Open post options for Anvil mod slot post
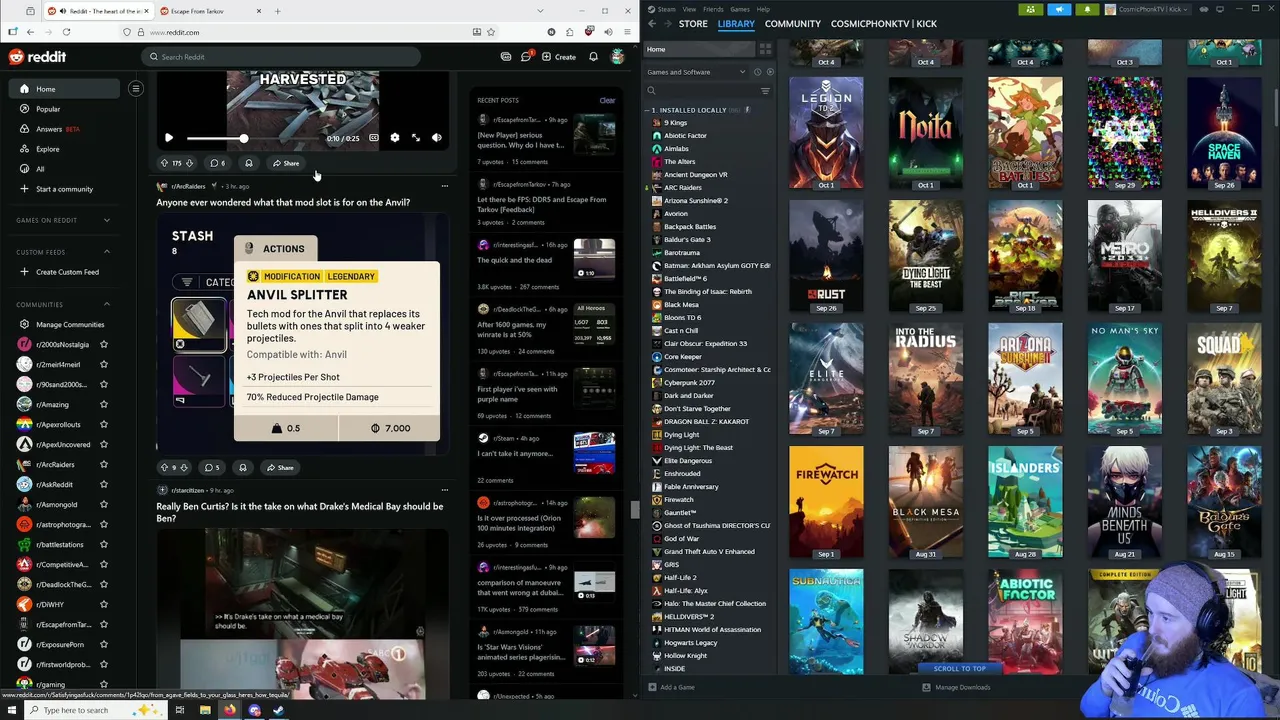Screen dimensions: 1280x720 pos(445,186)
